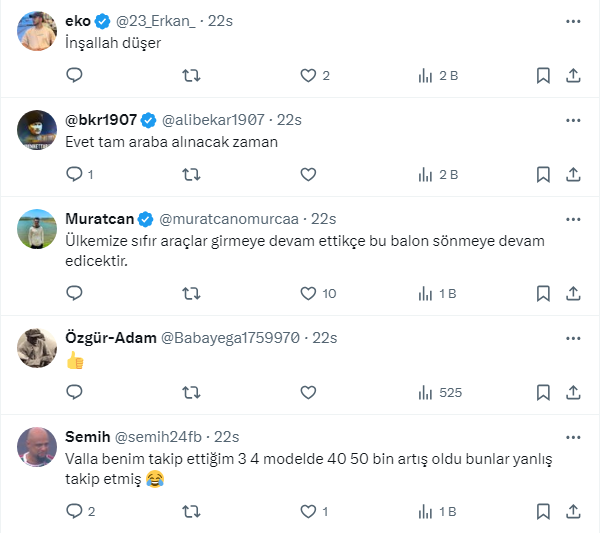Click Özgür-Adam's profile avatar
This screenshot has height=533, width=605.
(x=36, y=347)
